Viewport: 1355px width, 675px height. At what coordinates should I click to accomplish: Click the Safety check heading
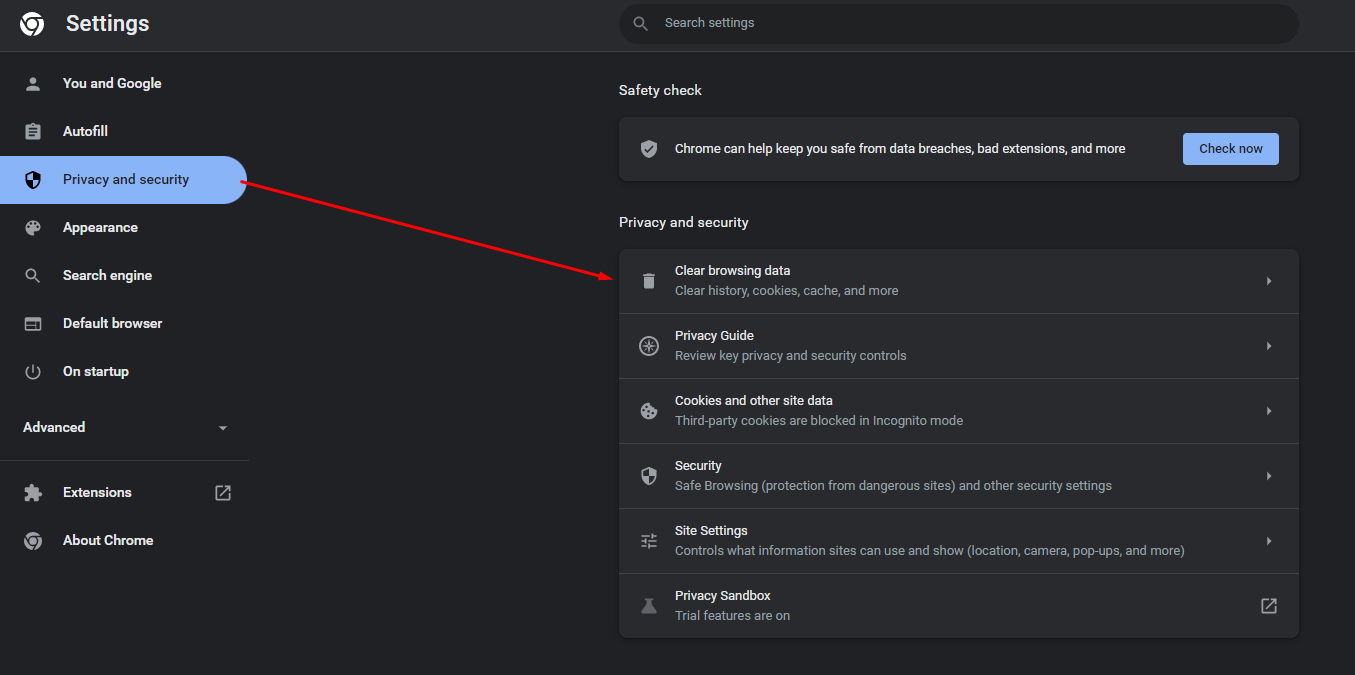(661, 91)
